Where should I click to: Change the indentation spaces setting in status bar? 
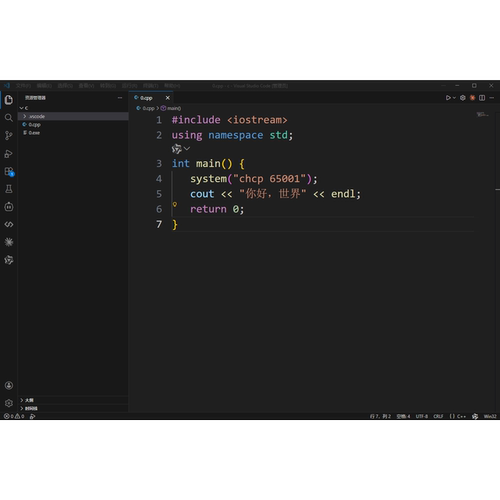coord(403,416)
